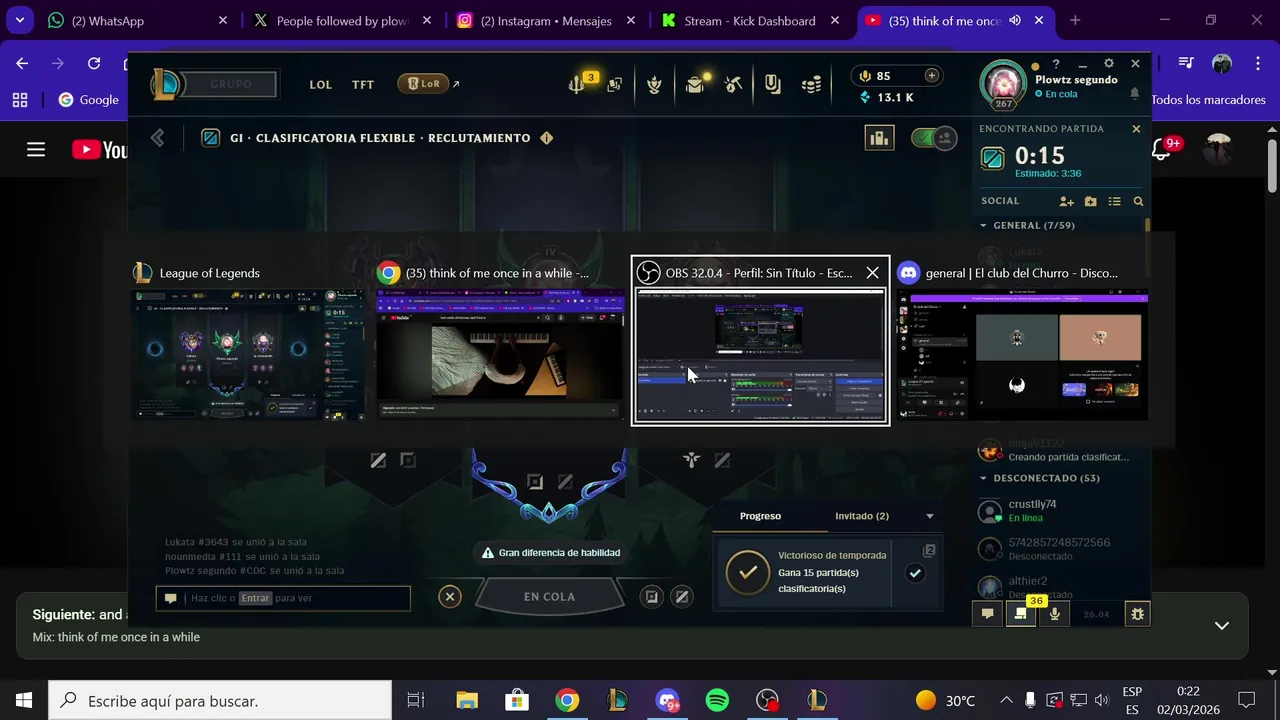This screenshot has width=1280, height=720.
Task: Close the OBS window in task switcher
Action: [x=872, y=273]
